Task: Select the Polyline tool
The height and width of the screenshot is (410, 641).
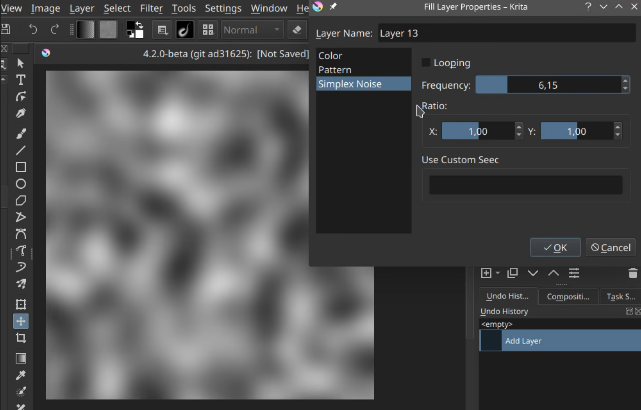Action: [x=21, y=217]
